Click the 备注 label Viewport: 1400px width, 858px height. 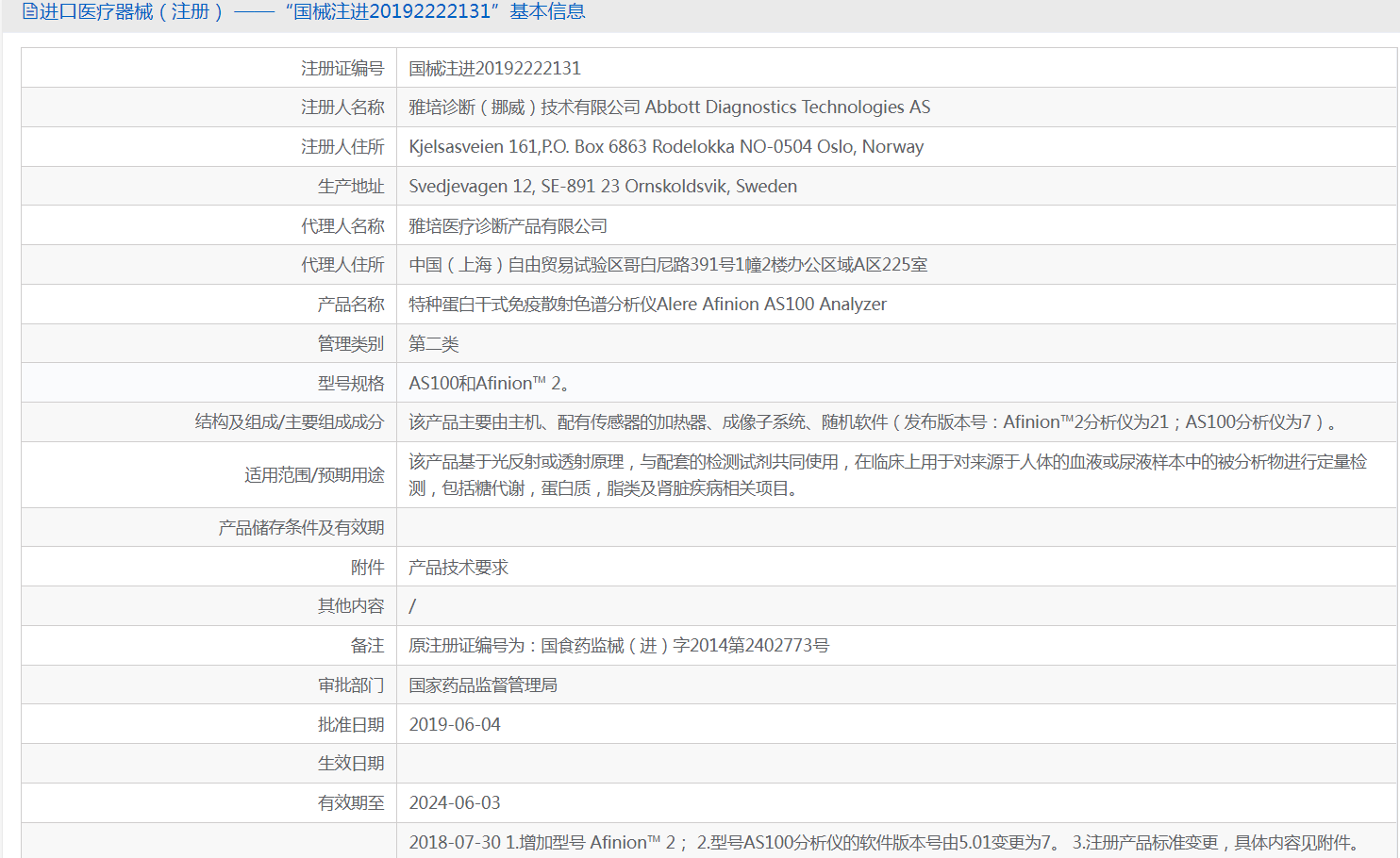point(368,646)
